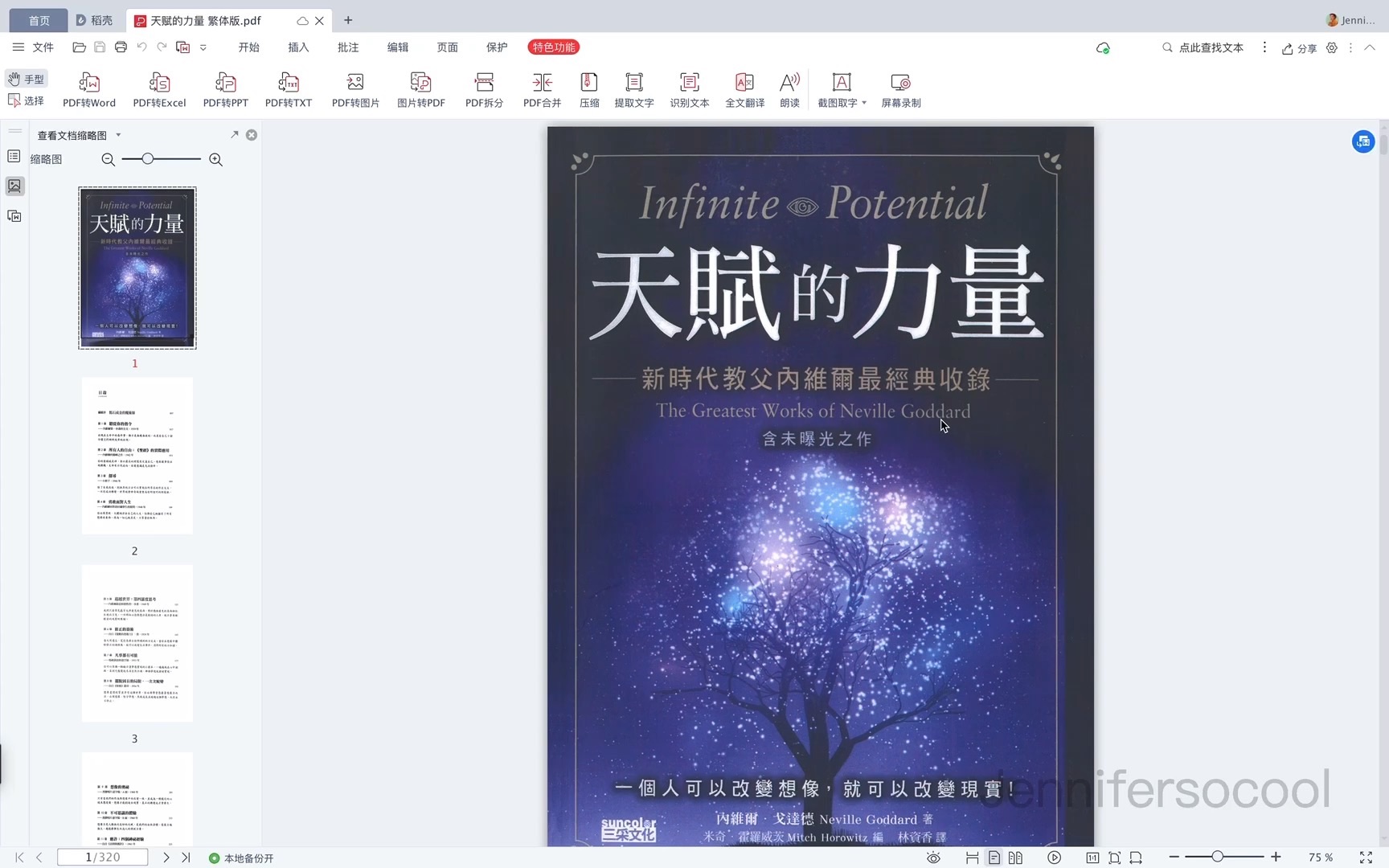Click the 识别文本 OCR tool

pos(690,90)
